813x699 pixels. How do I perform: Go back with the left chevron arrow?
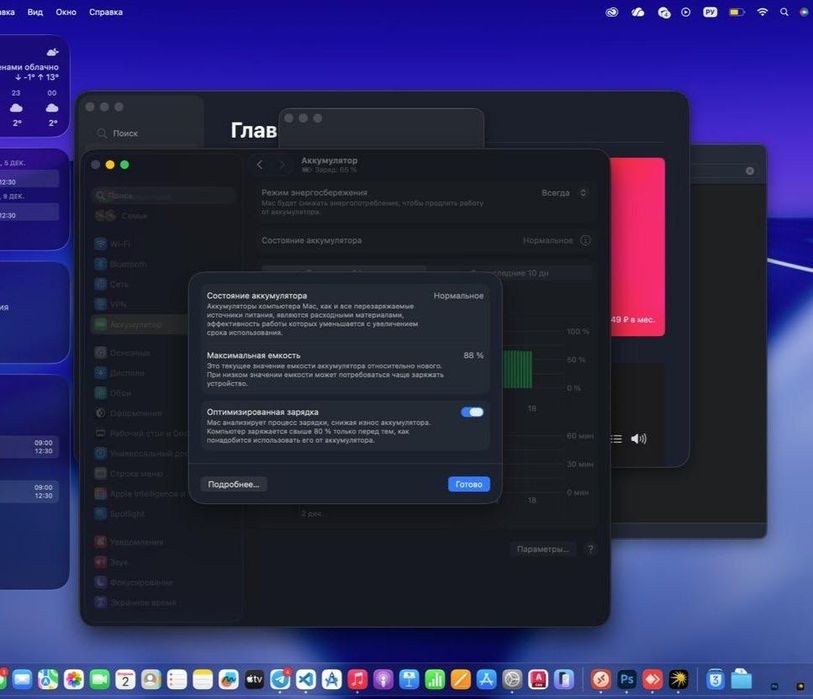[x=260, y=165]
